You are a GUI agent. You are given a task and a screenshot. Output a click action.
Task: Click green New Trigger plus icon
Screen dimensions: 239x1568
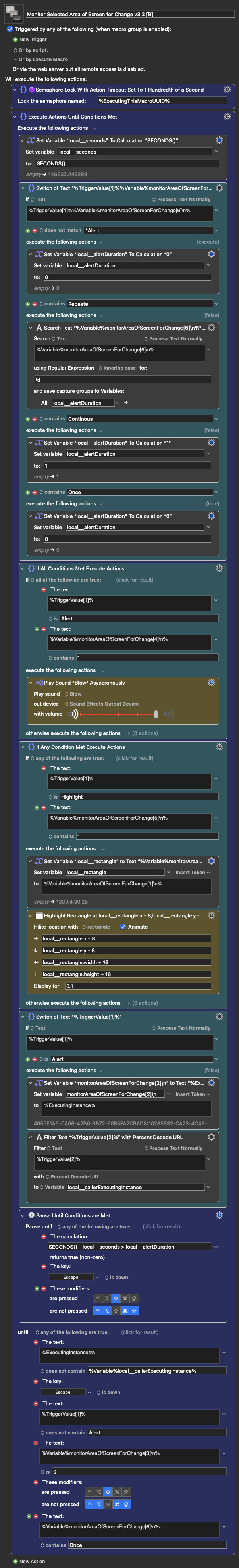click(x=16, y=40)
